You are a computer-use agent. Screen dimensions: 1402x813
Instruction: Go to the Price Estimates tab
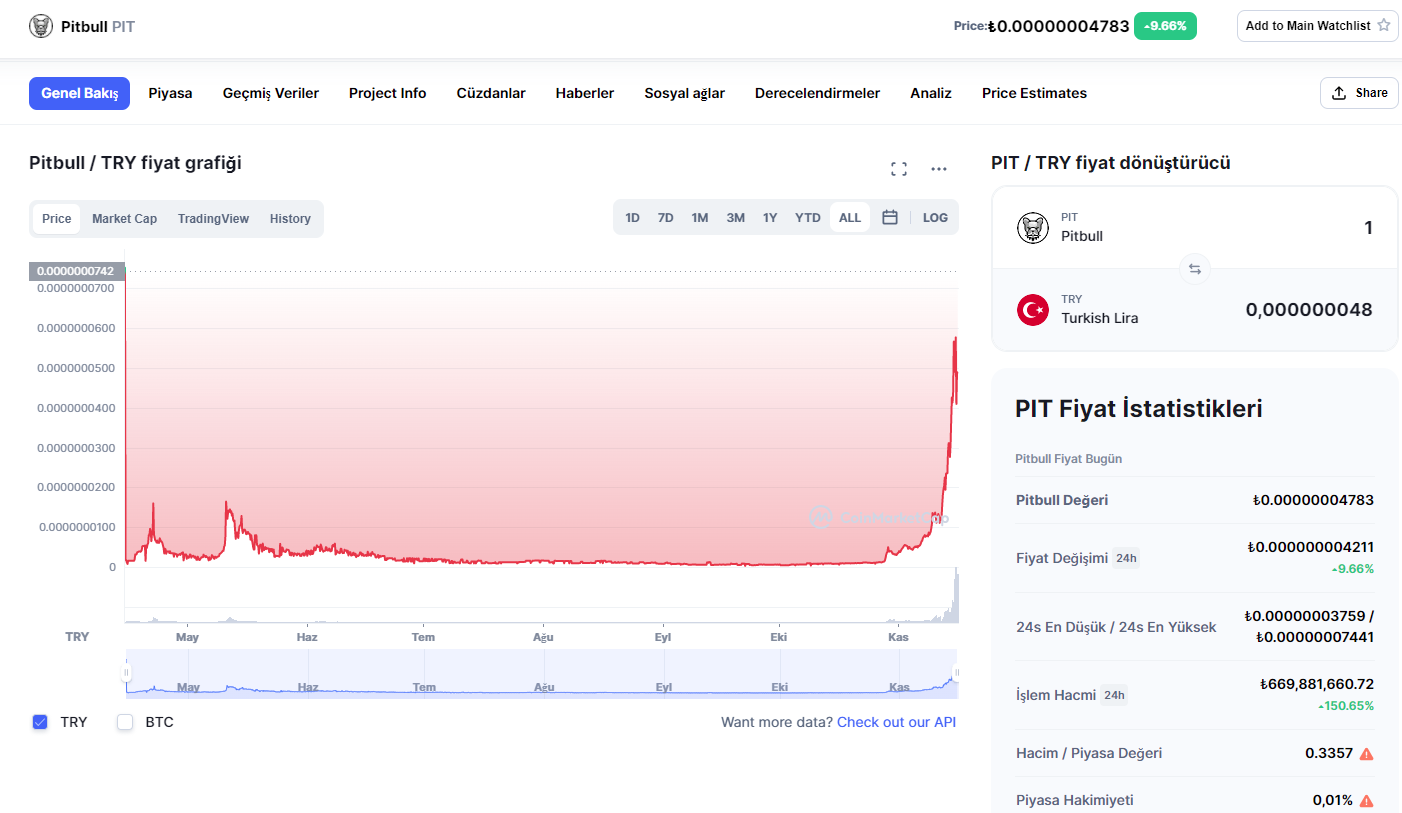pos(1035,93)
